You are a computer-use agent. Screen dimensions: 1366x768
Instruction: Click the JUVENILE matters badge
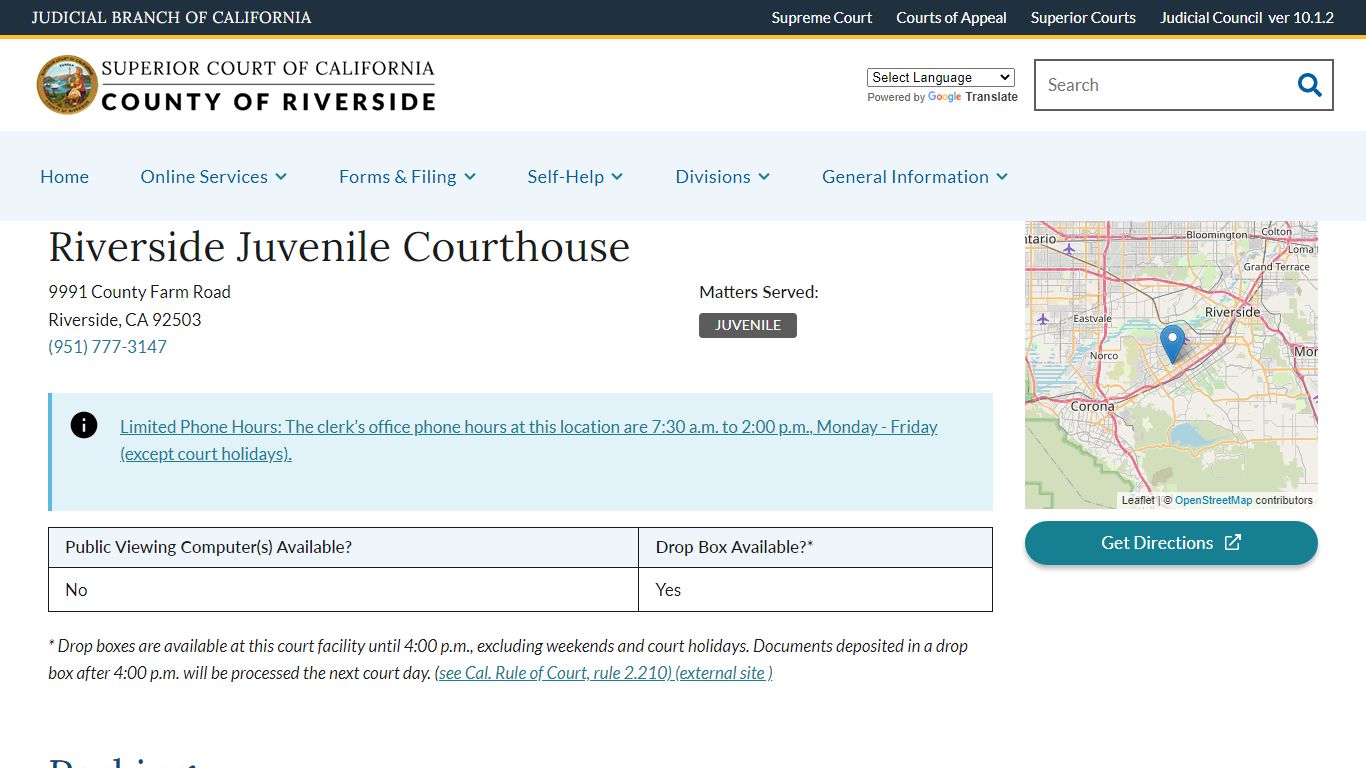click(x=748, y=325)
